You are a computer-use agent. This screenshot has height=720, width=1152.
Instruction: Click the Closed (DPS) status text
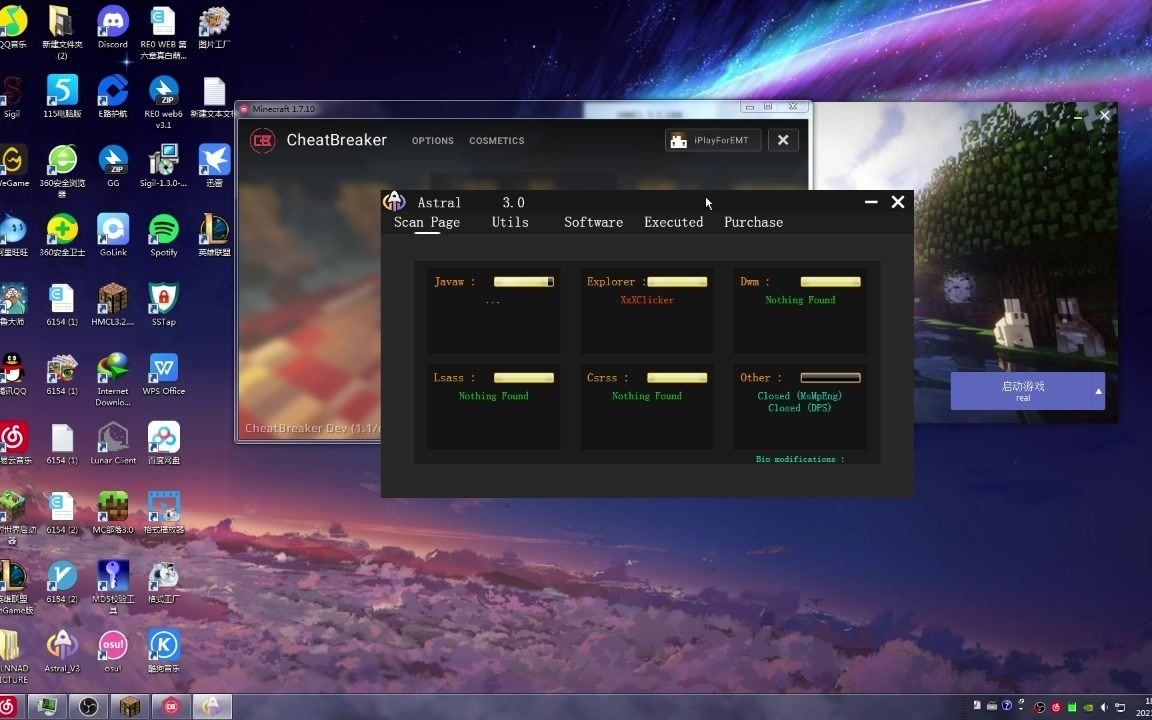[800, 408]
